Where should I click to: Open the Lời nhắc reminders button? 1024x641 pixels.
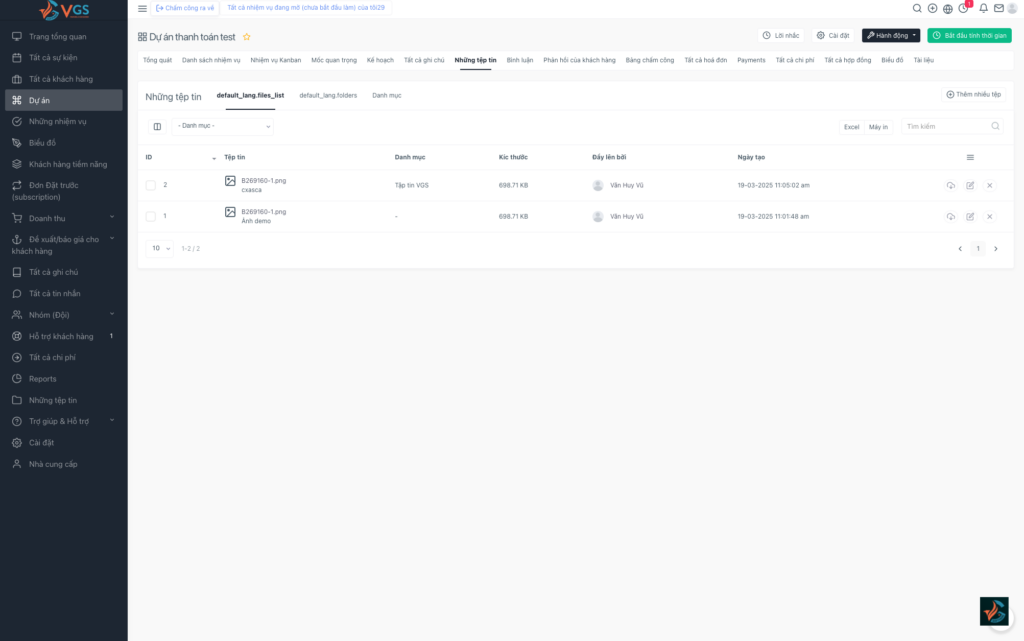click(781, 35)
